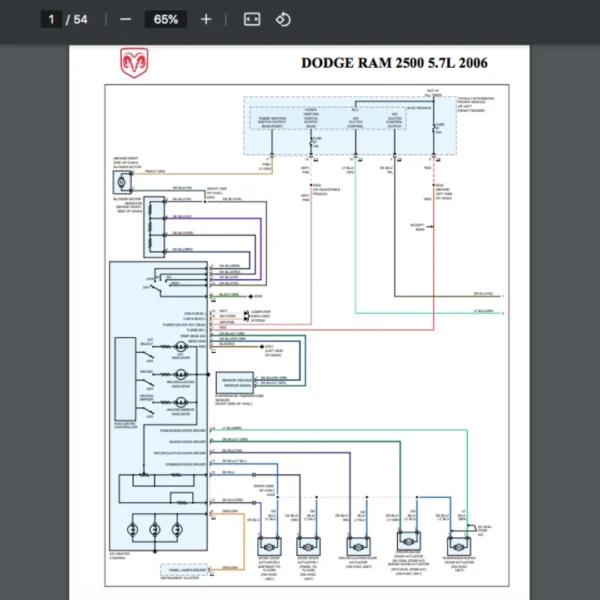600x600 pixels.
Task: Click the 65% zoom level field
Action: click(x=166, y=19)
